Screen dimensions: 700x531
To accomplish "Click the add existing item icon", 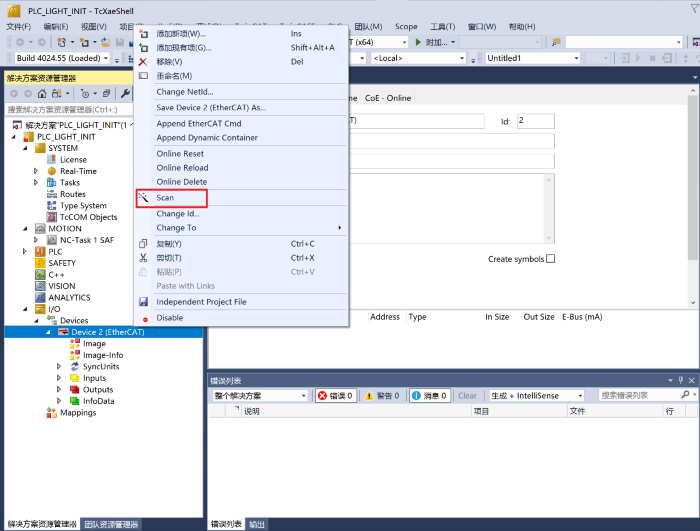I will [143, 48].
